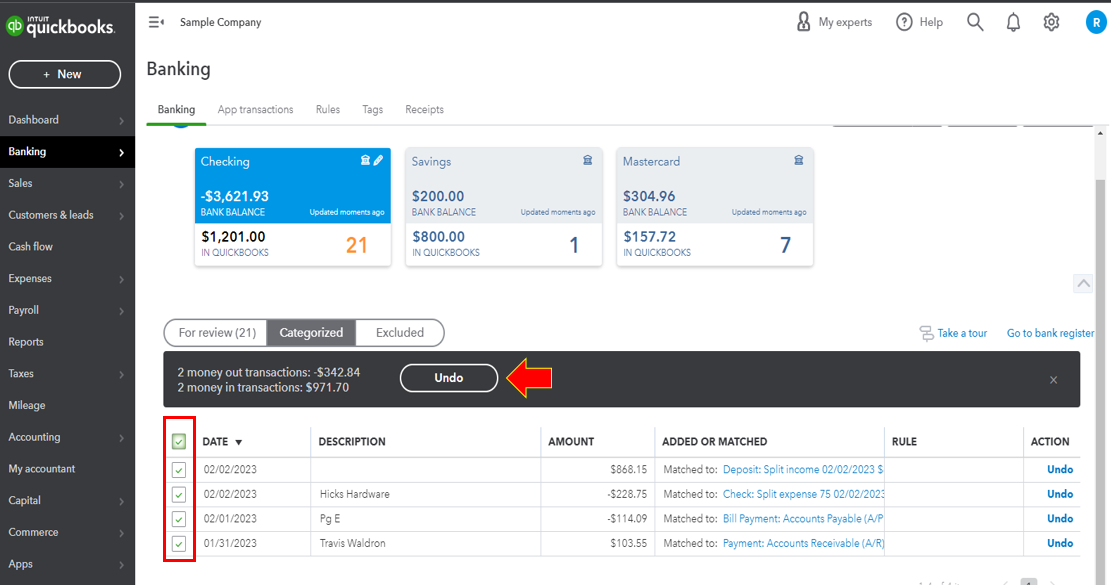Click Undo for the $868.15 deposit row

1060,469
